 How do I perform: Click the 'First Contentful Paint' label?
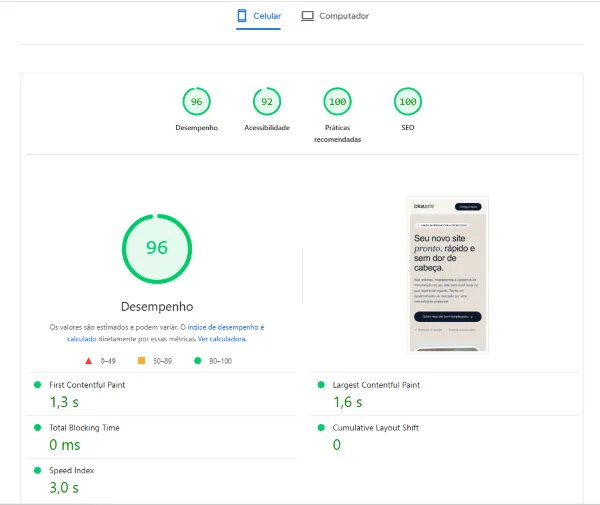tap(87, 385)
